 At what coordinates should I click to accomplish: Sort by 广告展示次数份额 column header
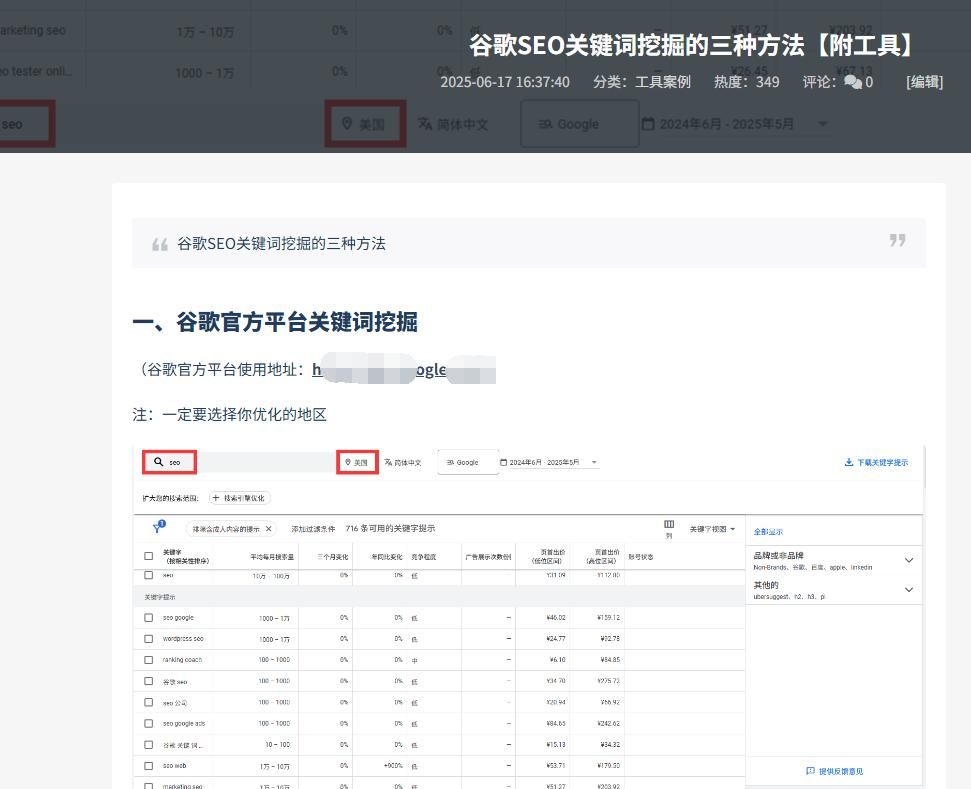click(489, 557)
